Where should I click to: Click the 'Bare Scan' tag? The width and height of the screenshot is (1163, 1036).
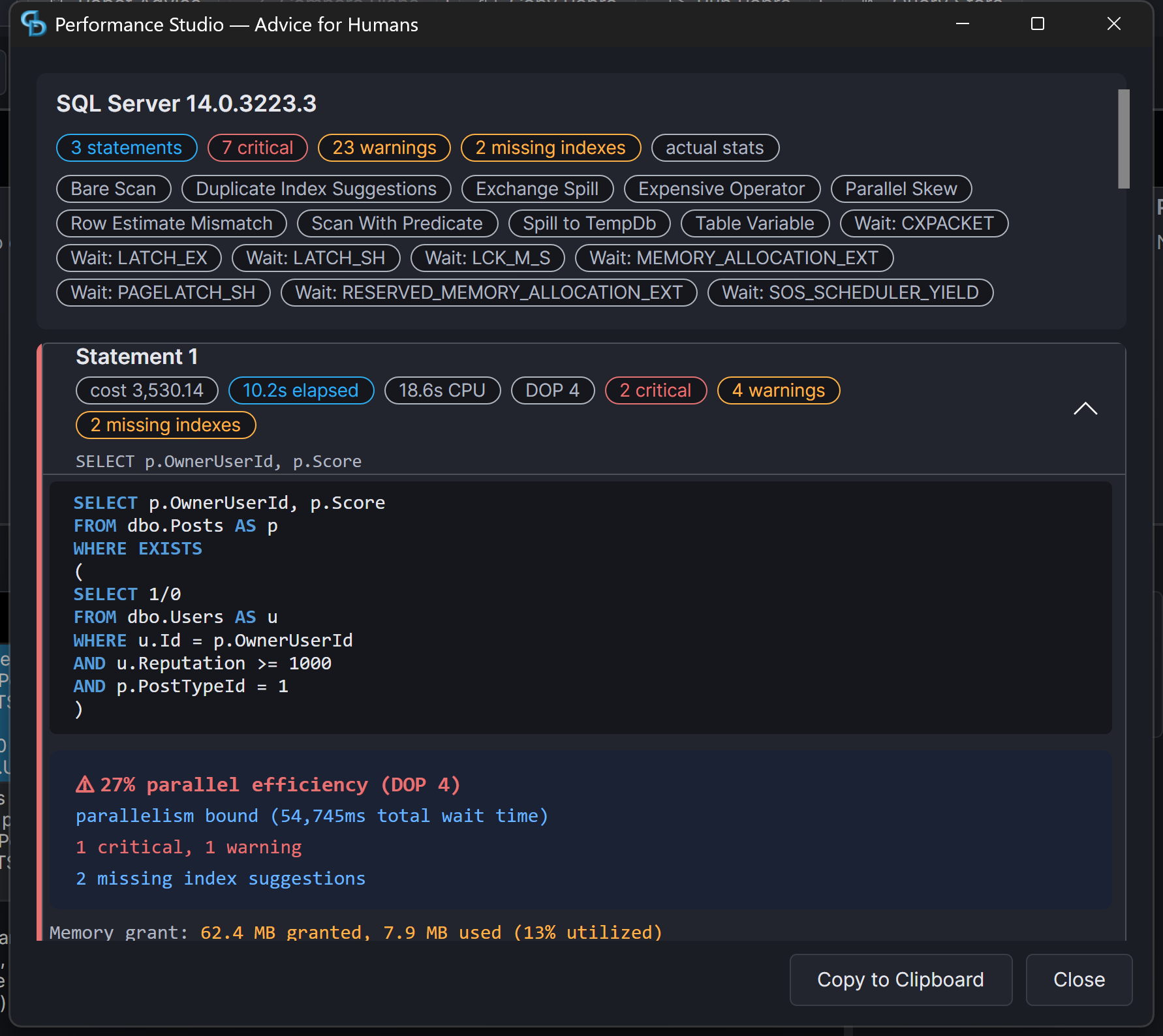tap(114, 189)
